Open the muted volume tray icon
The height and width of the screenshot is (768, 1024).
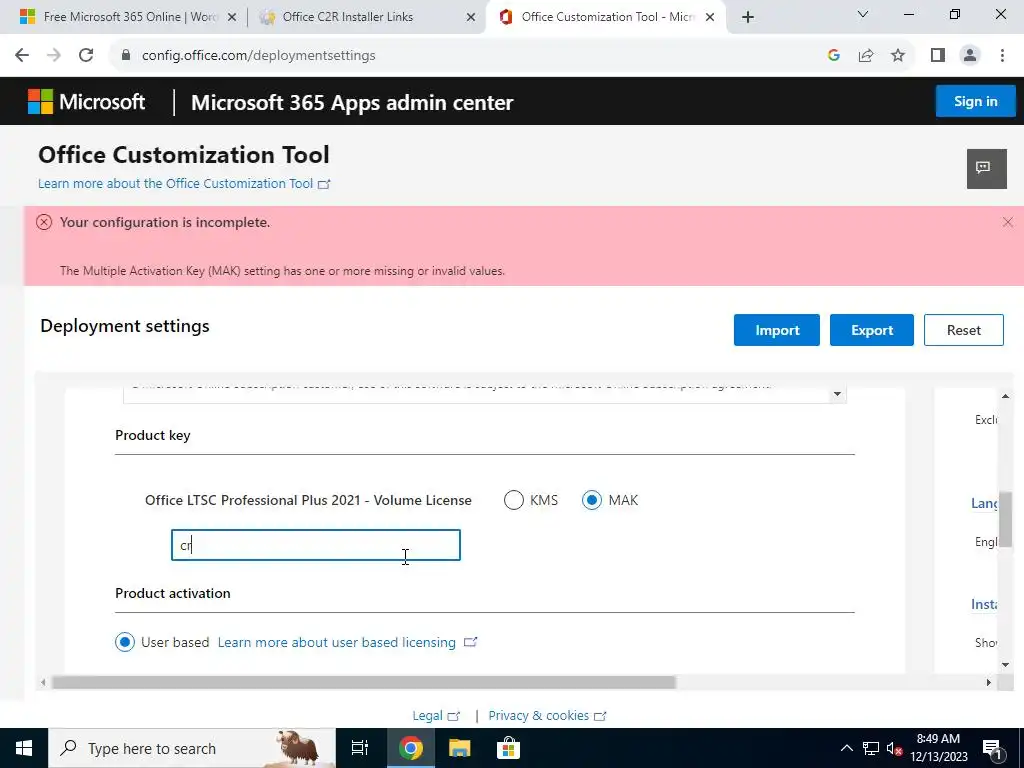coord(895,748)
